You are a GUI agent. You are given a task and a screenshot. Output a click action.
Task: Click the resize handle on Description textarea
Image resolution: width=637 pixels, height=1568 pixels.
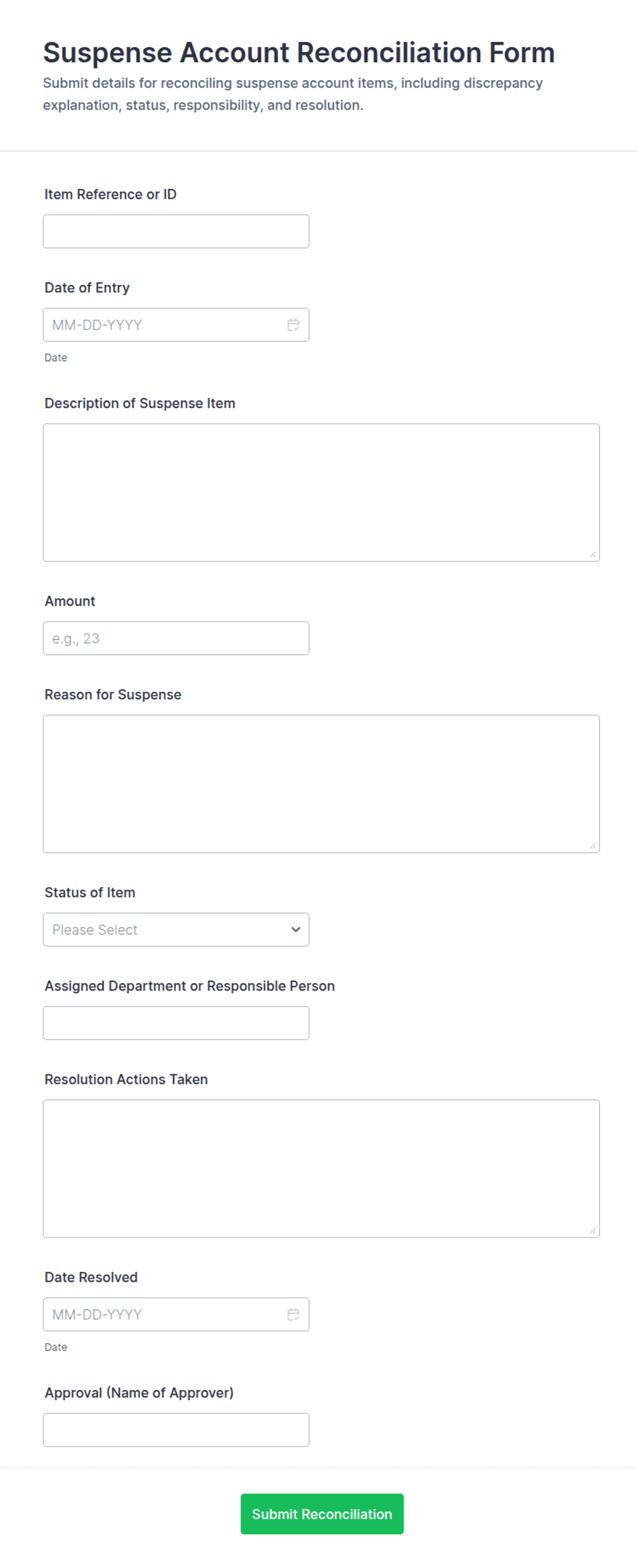[593, 555]
